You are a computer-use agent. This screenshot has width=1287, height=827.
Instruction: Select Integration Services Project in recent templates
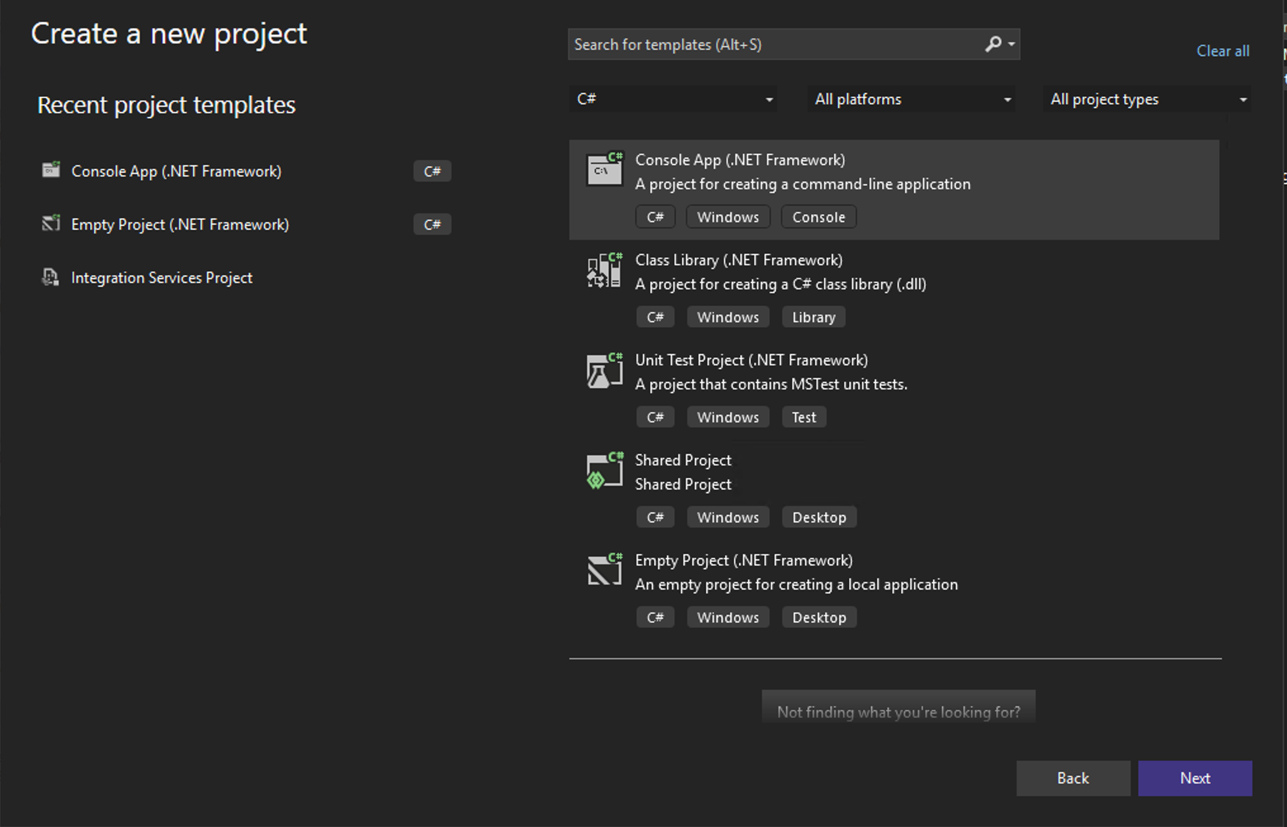(162, 277)
